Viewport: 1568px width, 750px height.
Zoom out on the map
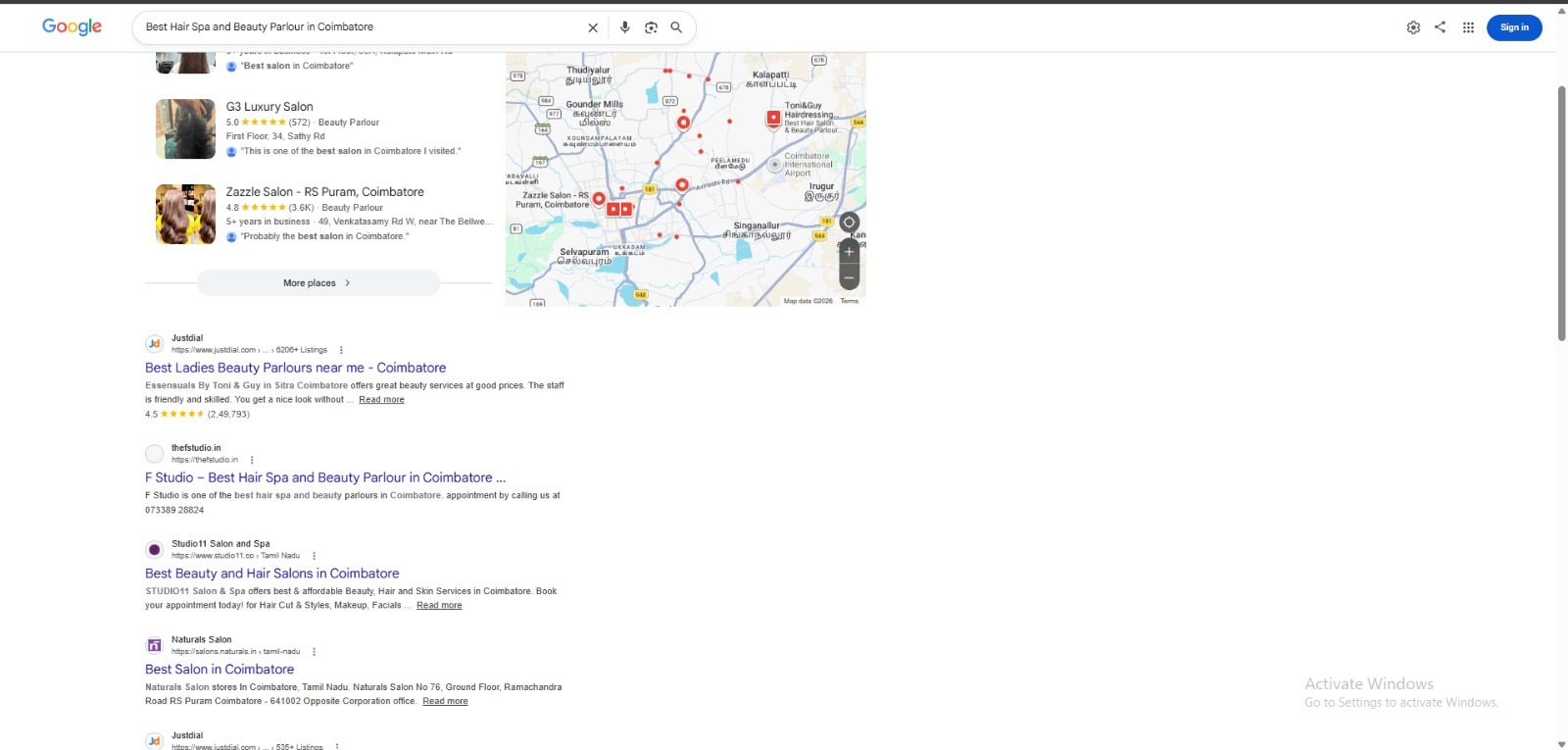(x=849, y=277)
